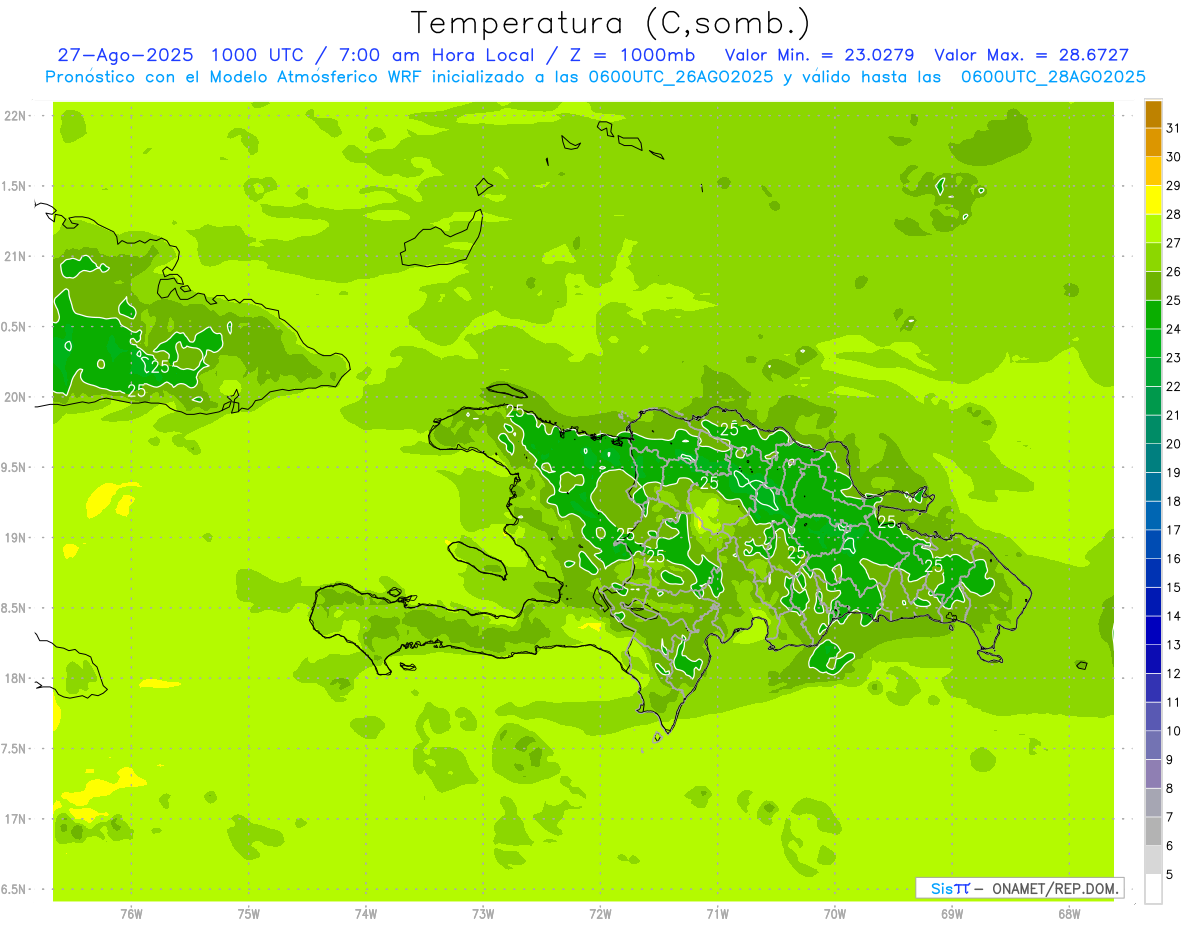
Task: Click the 29 value on the color scale
Action: pyautogui.click(x=1174, y=185)
